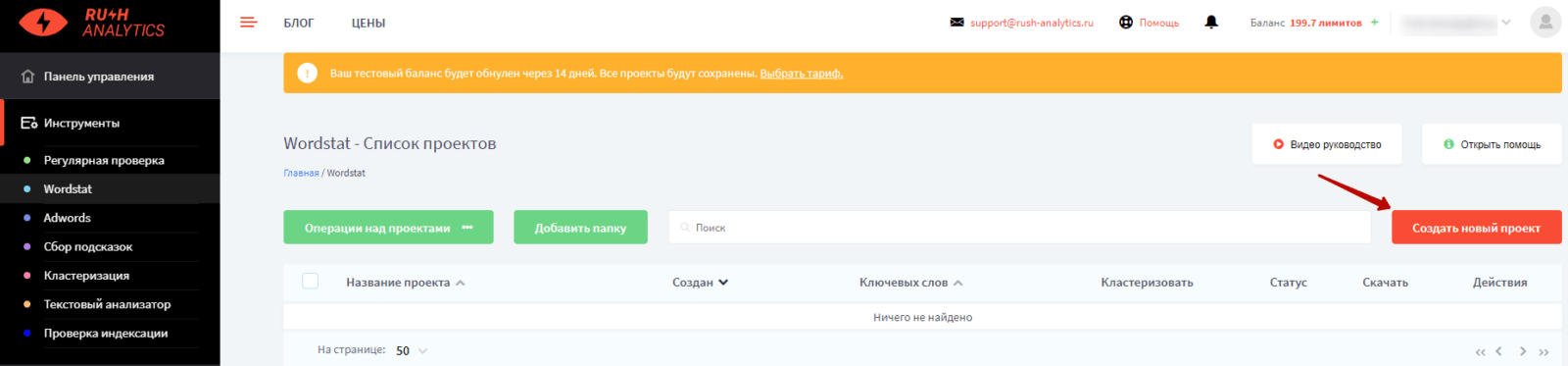Click the envelope icon by support email

[x=956, y=22]
